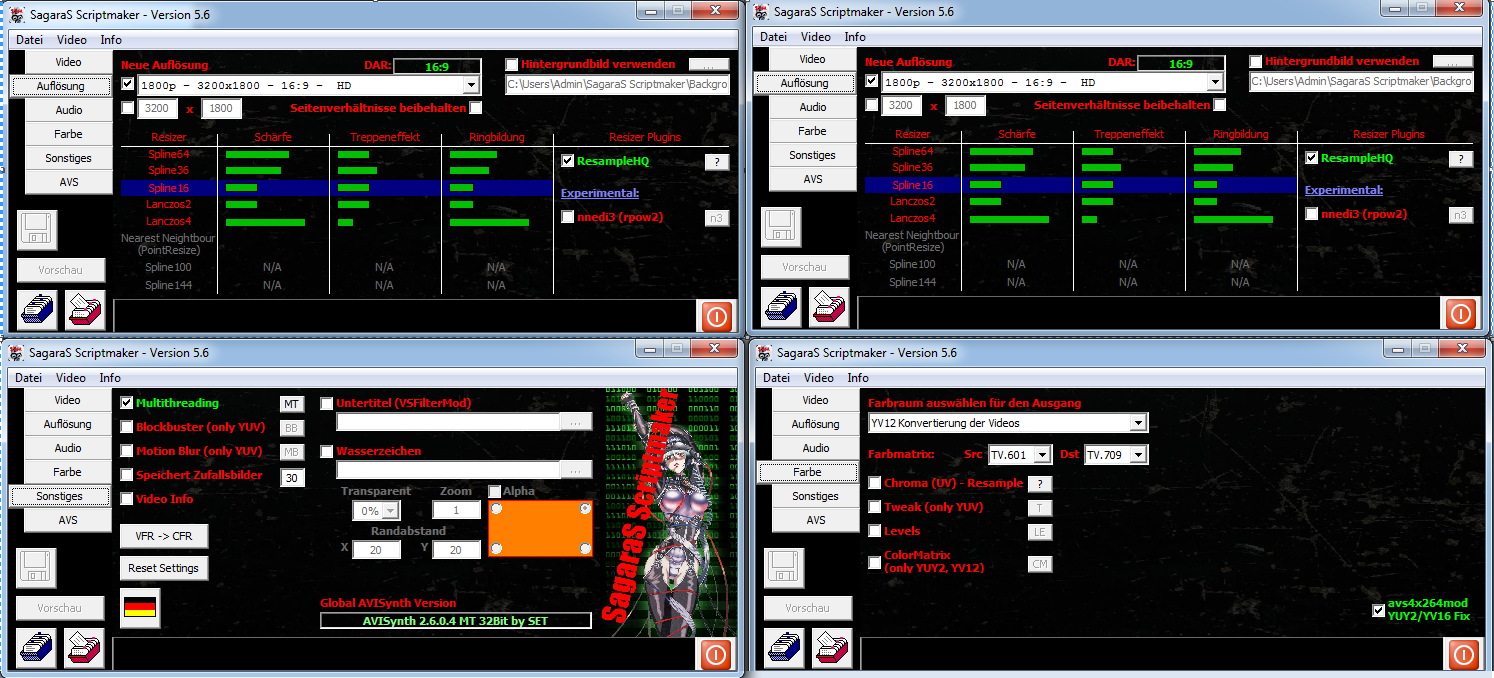Enable the Video Info checkbox

point(127,499)
